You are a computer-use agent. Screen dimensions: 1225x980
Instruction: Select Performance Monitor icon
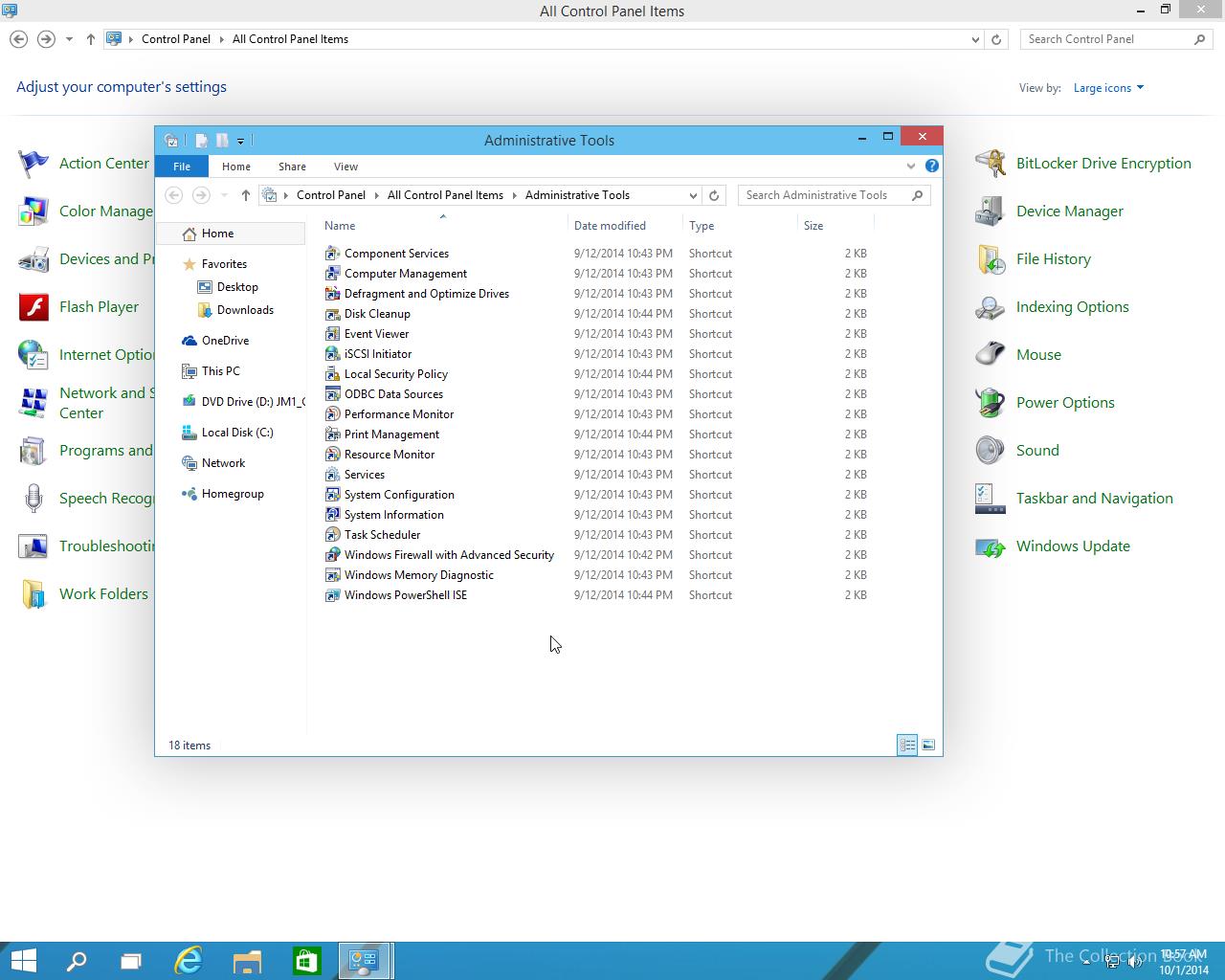tap(332, 414)
